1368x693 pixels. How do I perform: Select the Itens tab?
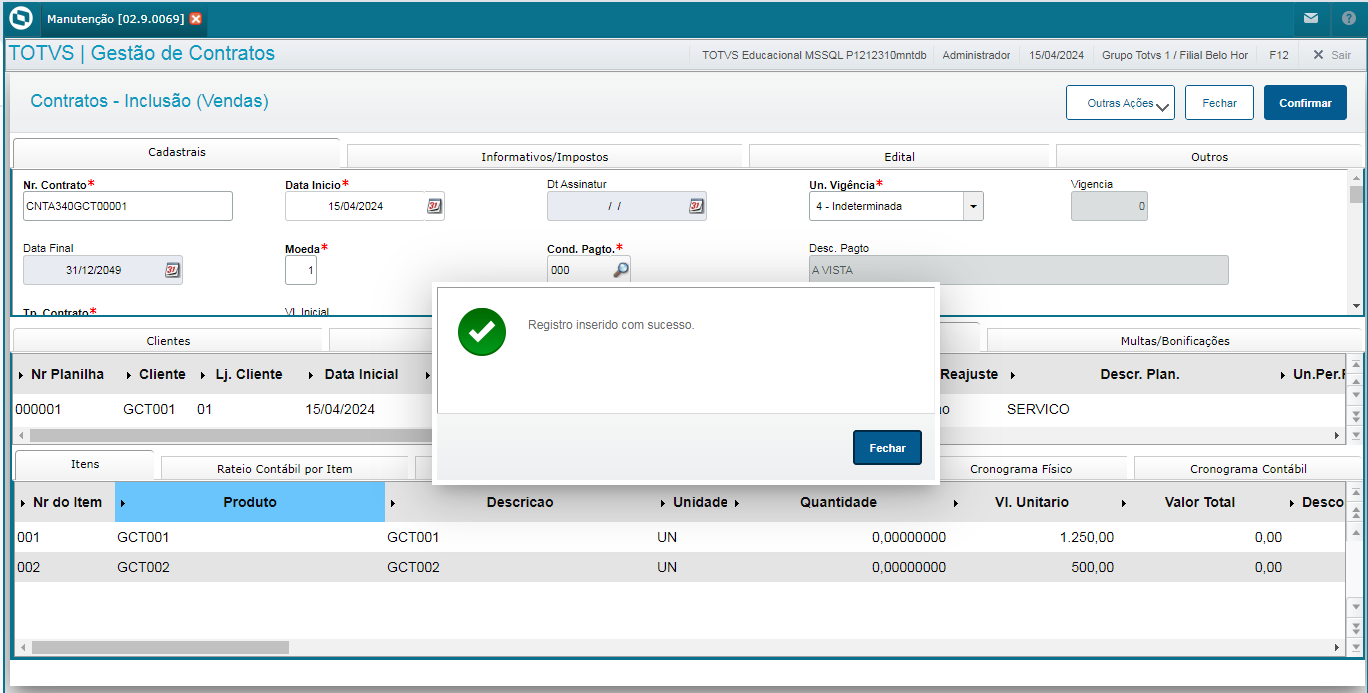85,465
